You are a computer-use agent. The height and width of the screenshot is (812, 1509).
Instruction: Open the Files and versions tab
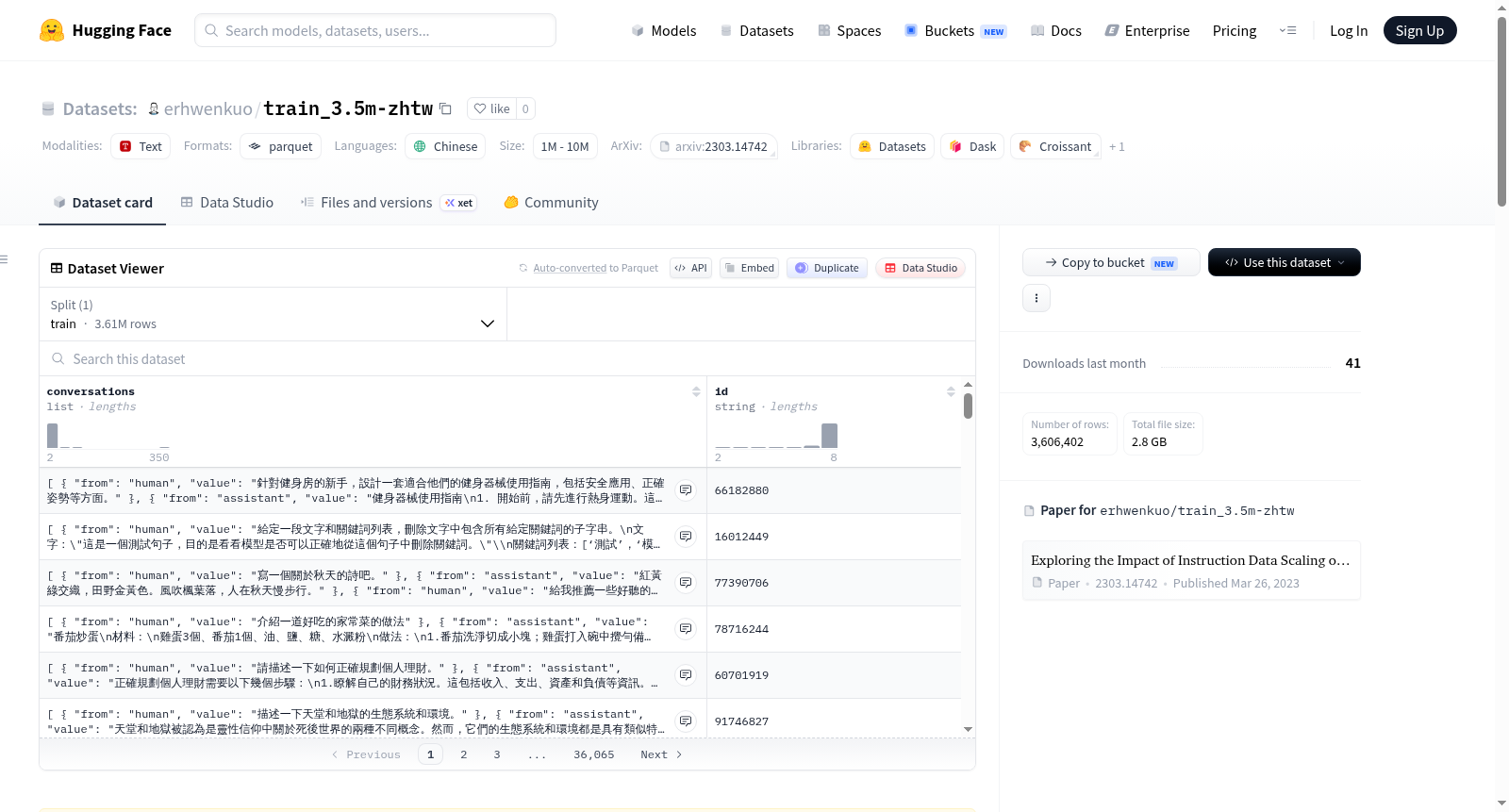click(x=389, y=203)
